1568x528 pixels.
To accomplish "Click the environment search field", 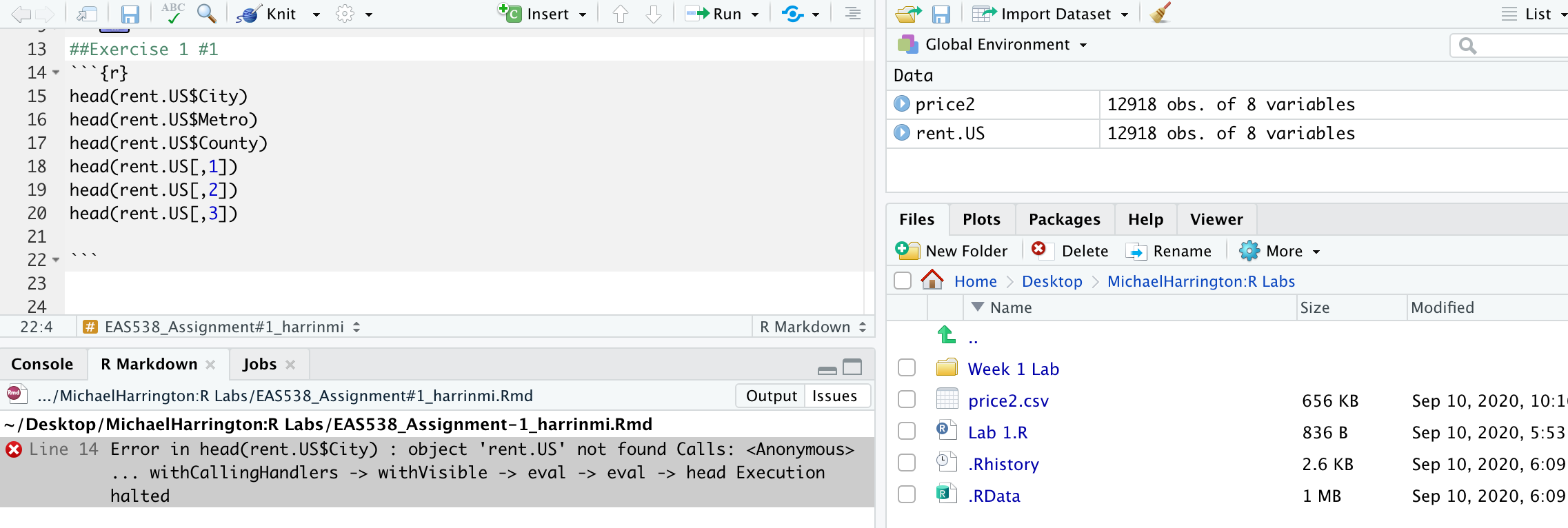I will tap(1510, 45).
